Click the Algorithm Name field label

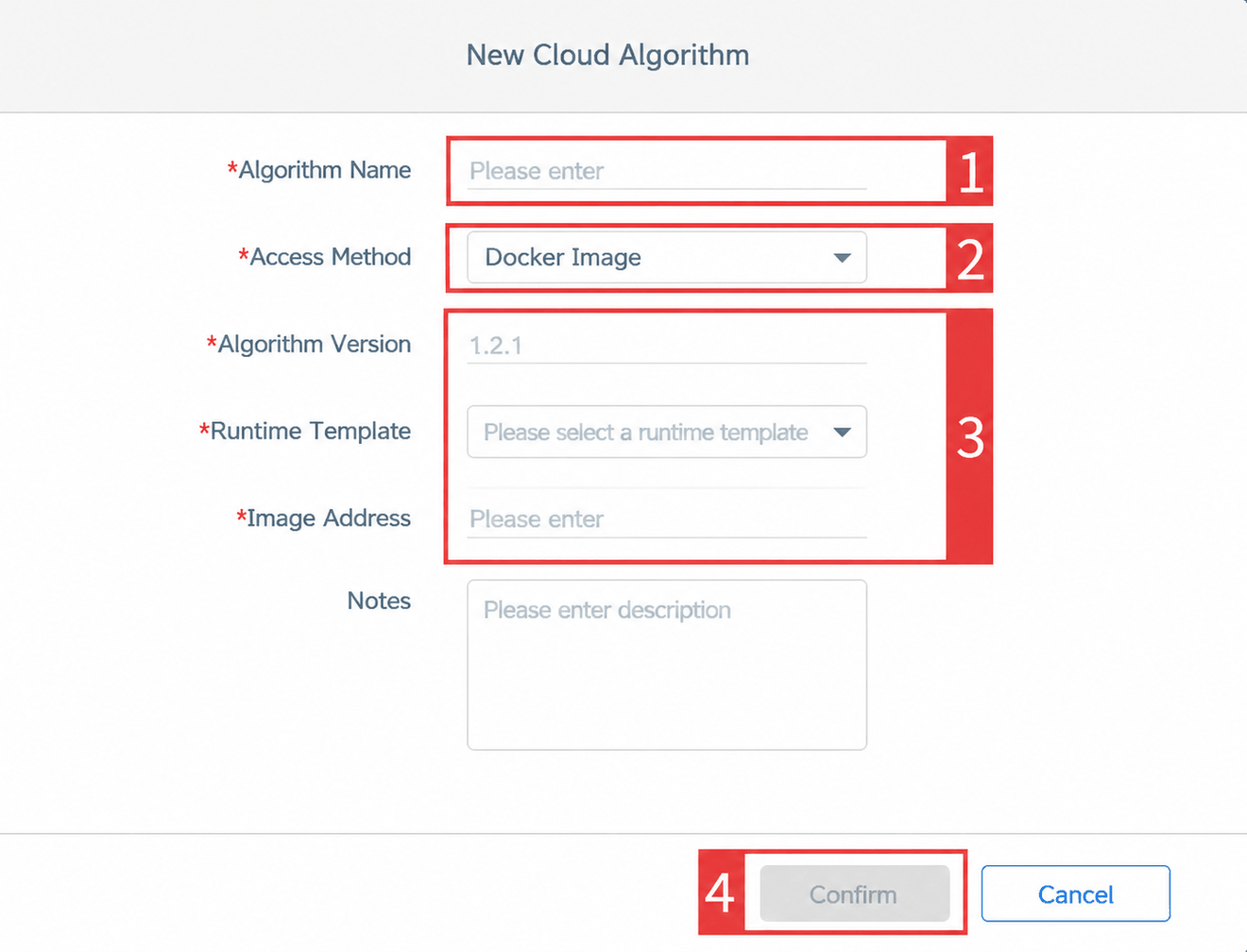[319, 170]
